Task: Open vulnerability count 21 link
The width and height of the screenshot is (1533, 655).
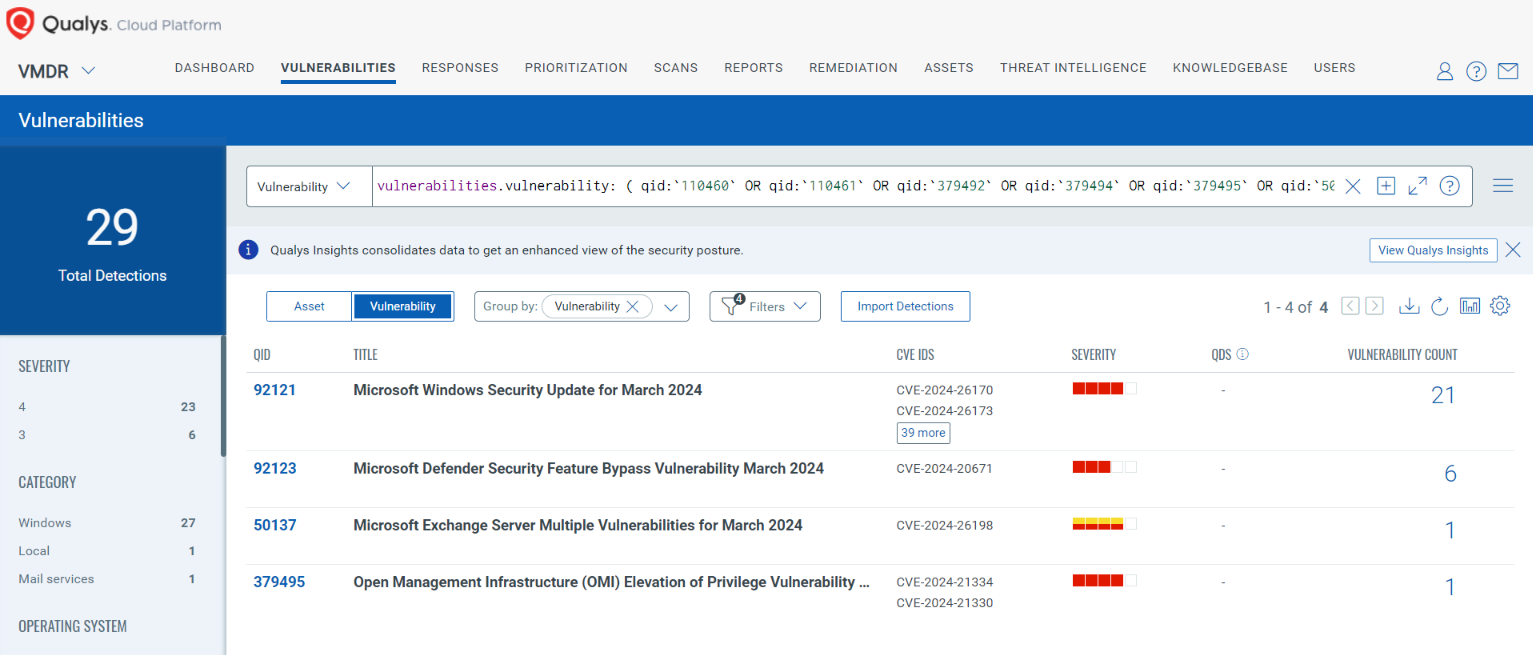Action: click(1443, 396)
